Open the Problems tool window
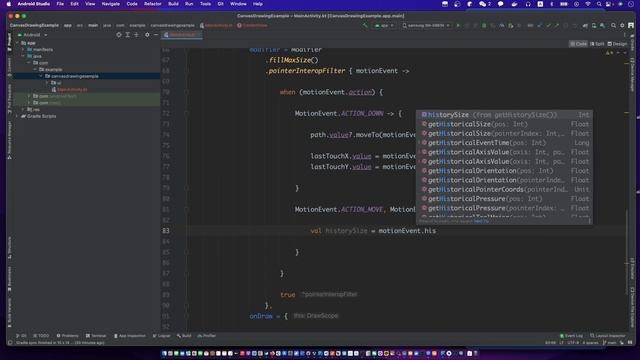The width and height of the screenshot is (640, 360). coord(67,336)
